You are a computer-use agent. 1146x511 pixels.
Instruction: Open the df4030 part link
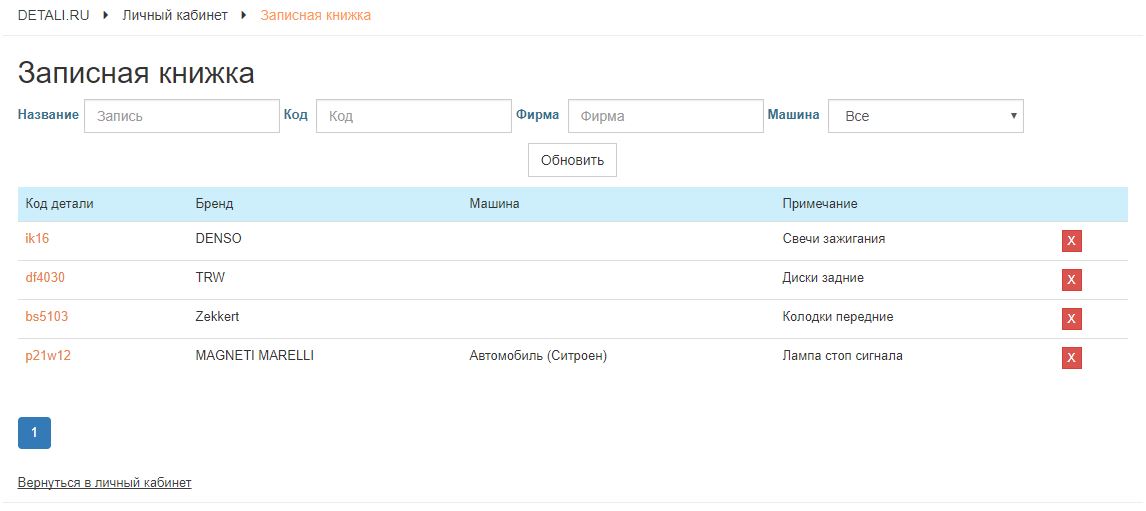(45, 278)
